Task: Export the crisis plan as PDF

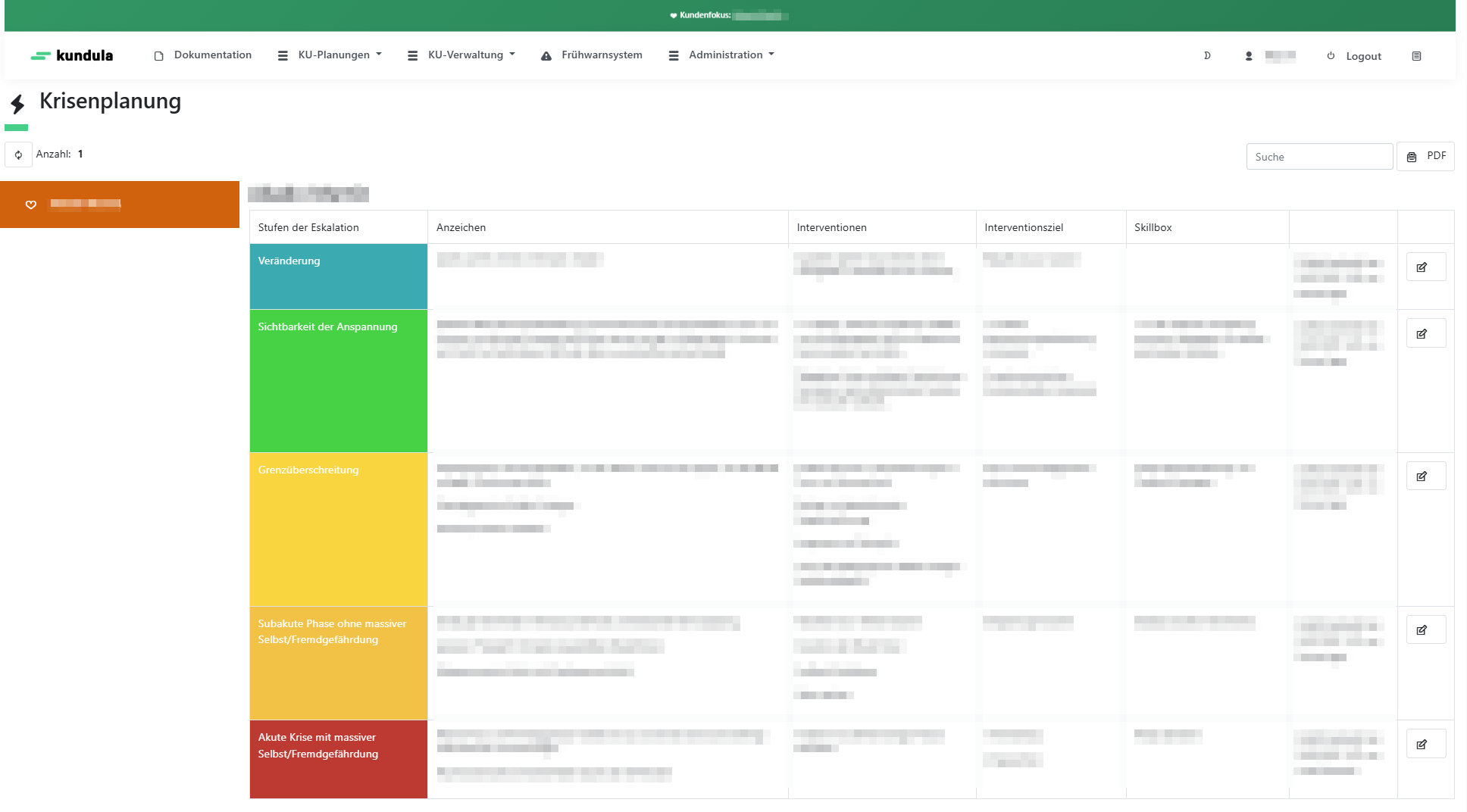Action: [x=1425, y=156]
